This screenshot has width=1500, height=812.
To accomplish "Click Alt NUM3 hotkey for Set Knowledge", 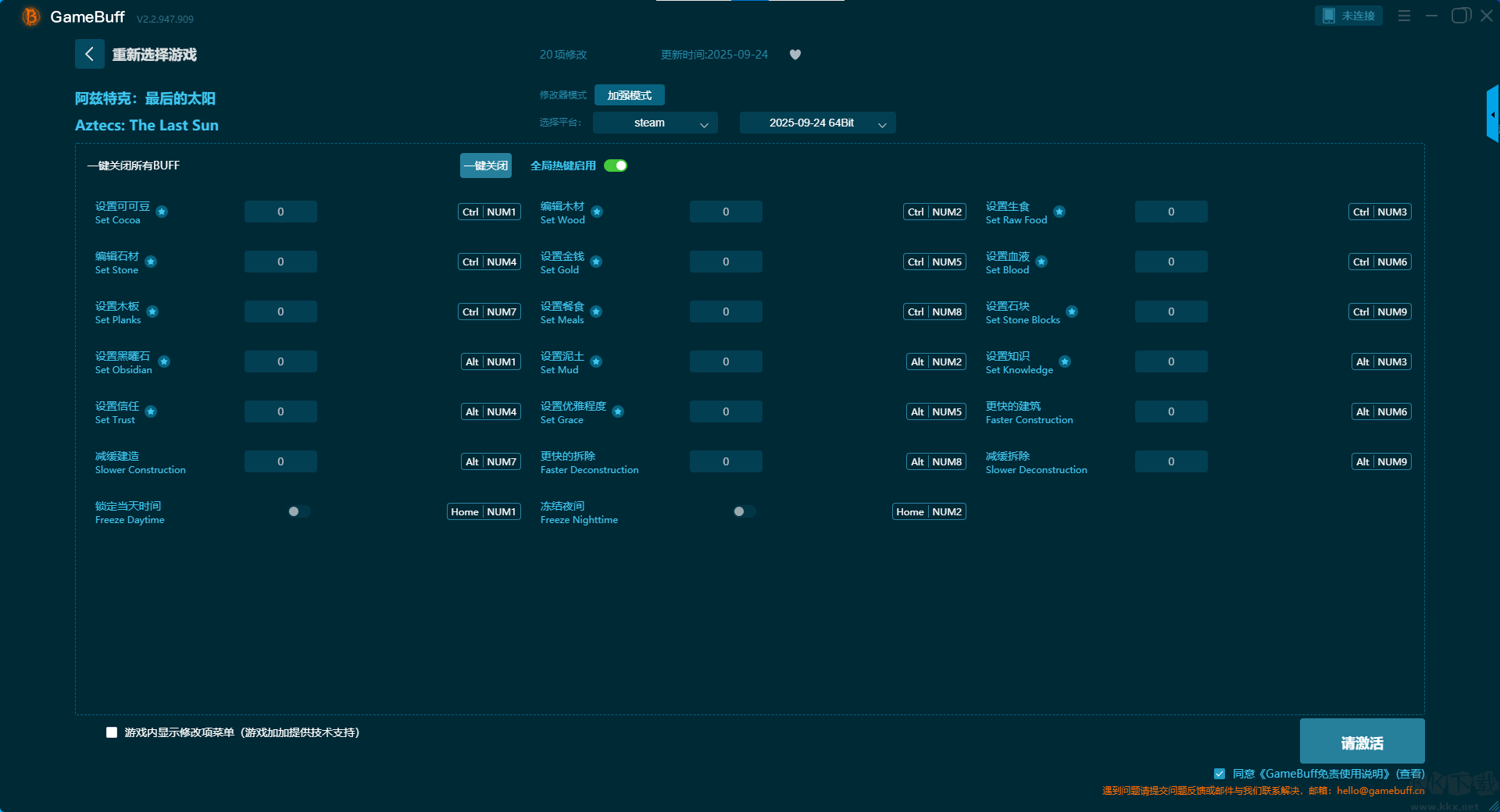I will pos(1381,361).
